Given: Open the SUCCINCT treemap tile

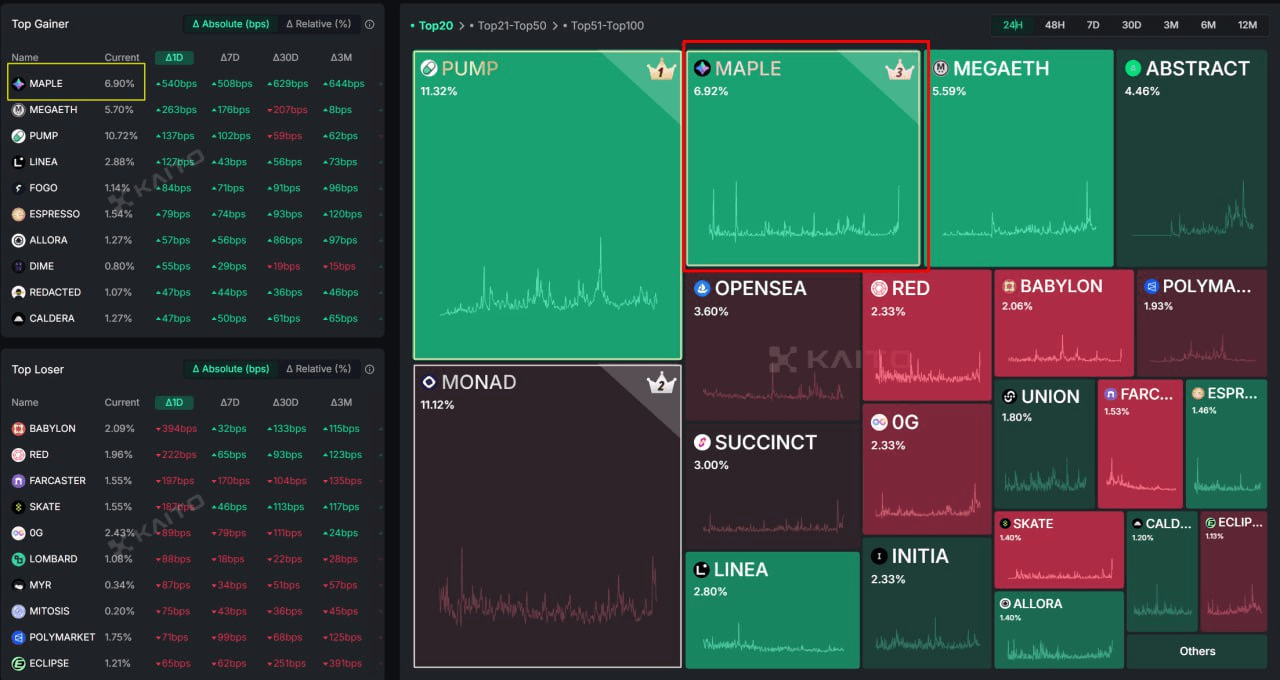Looking at the screenshot, I should (772, 485).
